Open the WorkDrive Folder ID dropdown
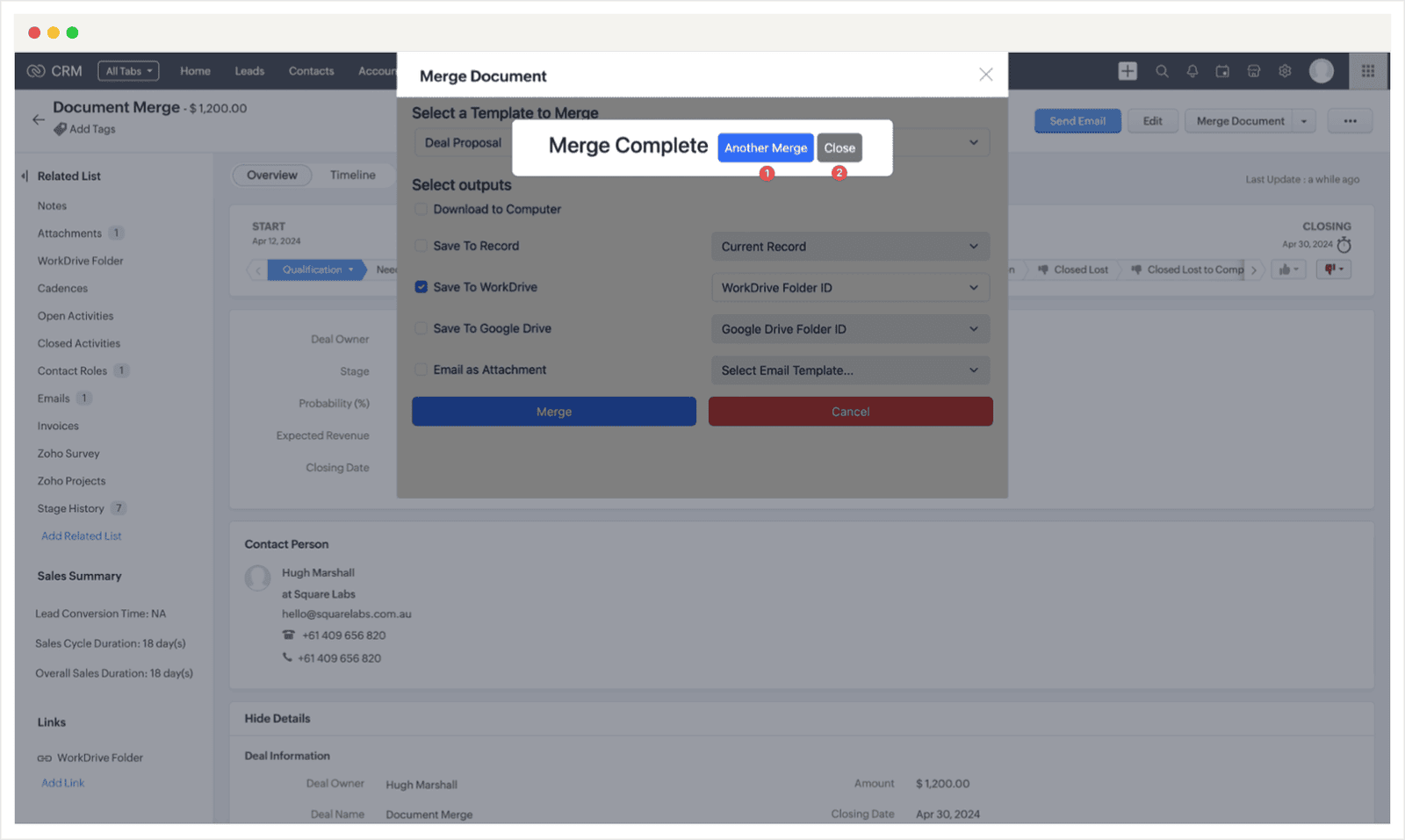 coord(850,288)
